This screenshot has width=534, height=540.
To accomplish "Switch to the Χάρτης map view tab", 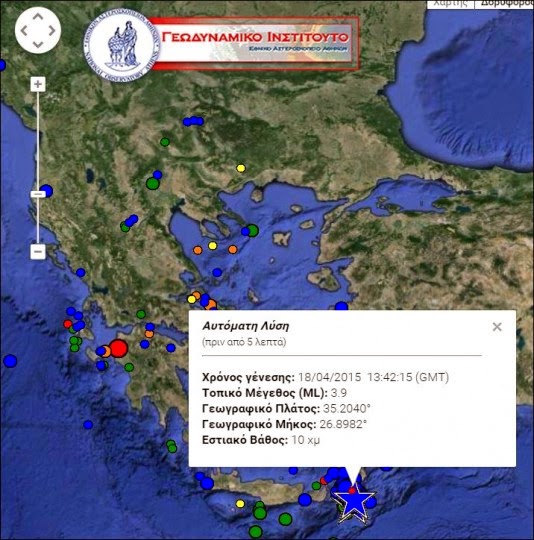I will click(x=450, y=3).
